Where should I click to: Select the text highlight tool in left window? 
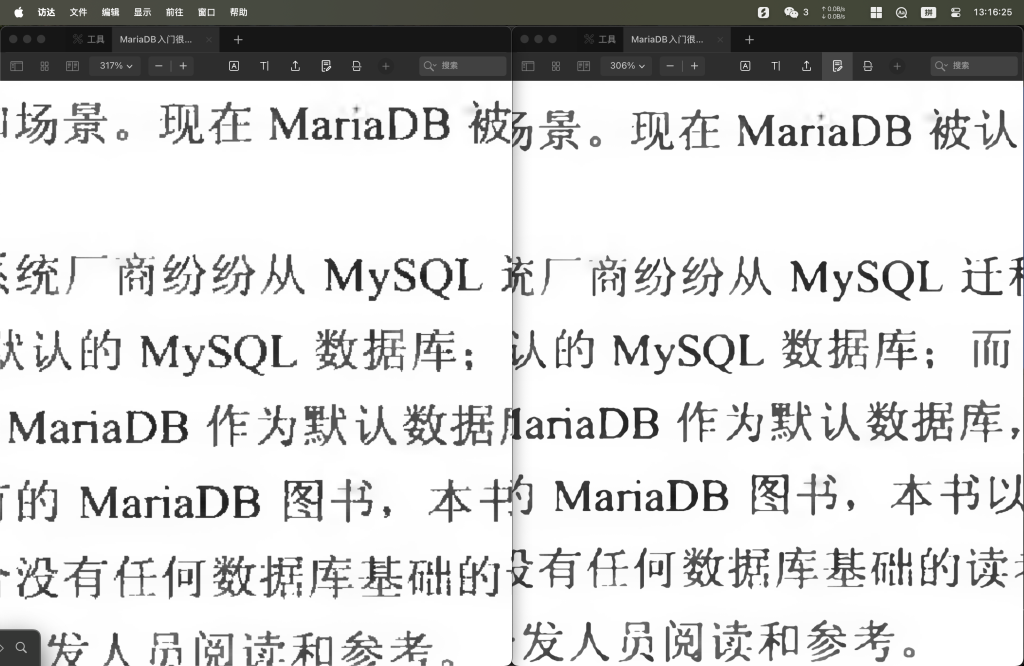[x=234, y=66]
